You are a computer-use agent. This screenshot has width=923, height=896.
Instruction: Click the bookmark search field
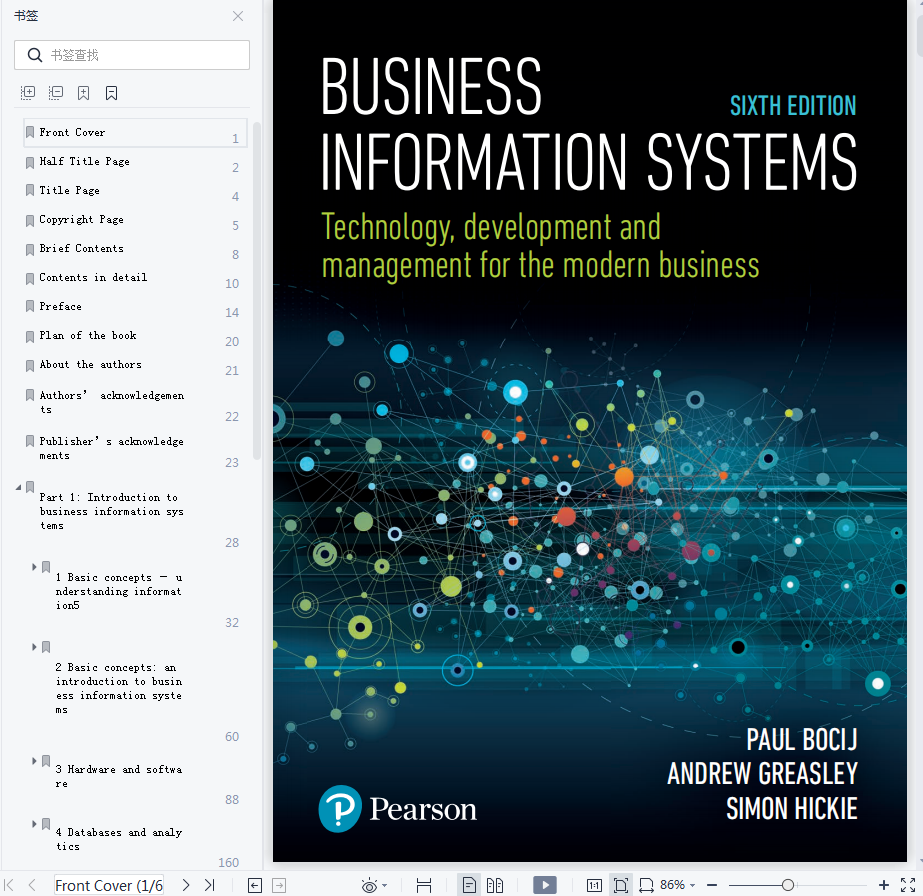point(132,55)
